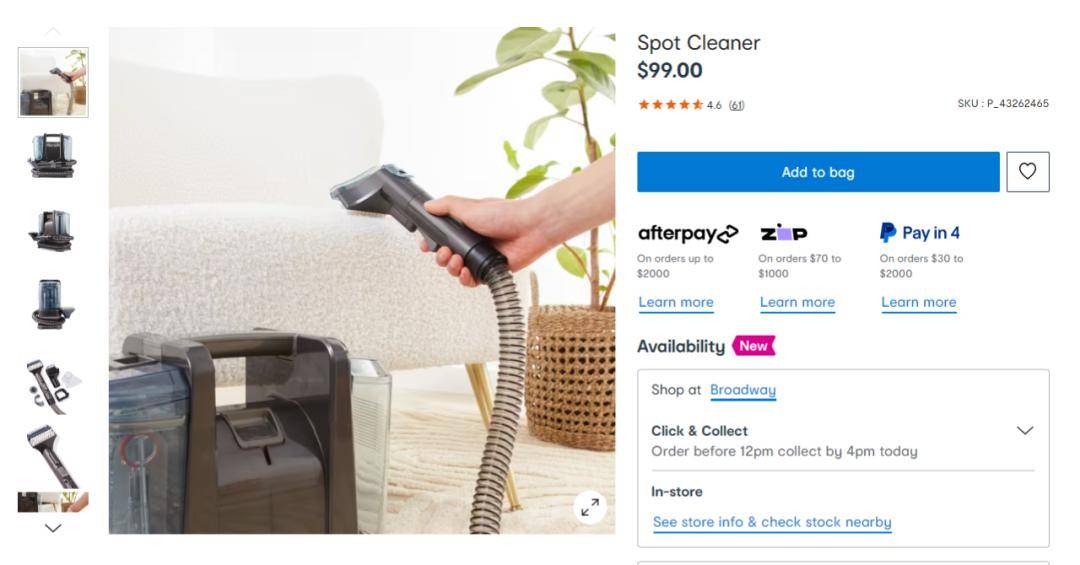1080x565 pixels.
Task: Click the star rating icons
Action: pos(670,105)
